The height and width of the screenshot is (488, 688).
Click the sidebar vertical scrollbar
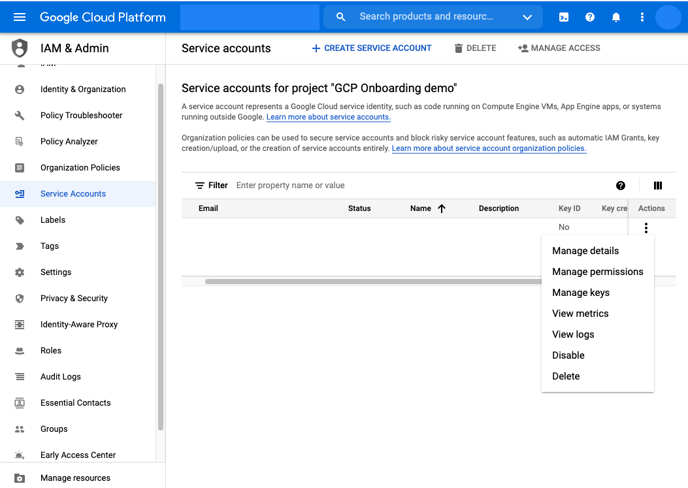point(161,257)
